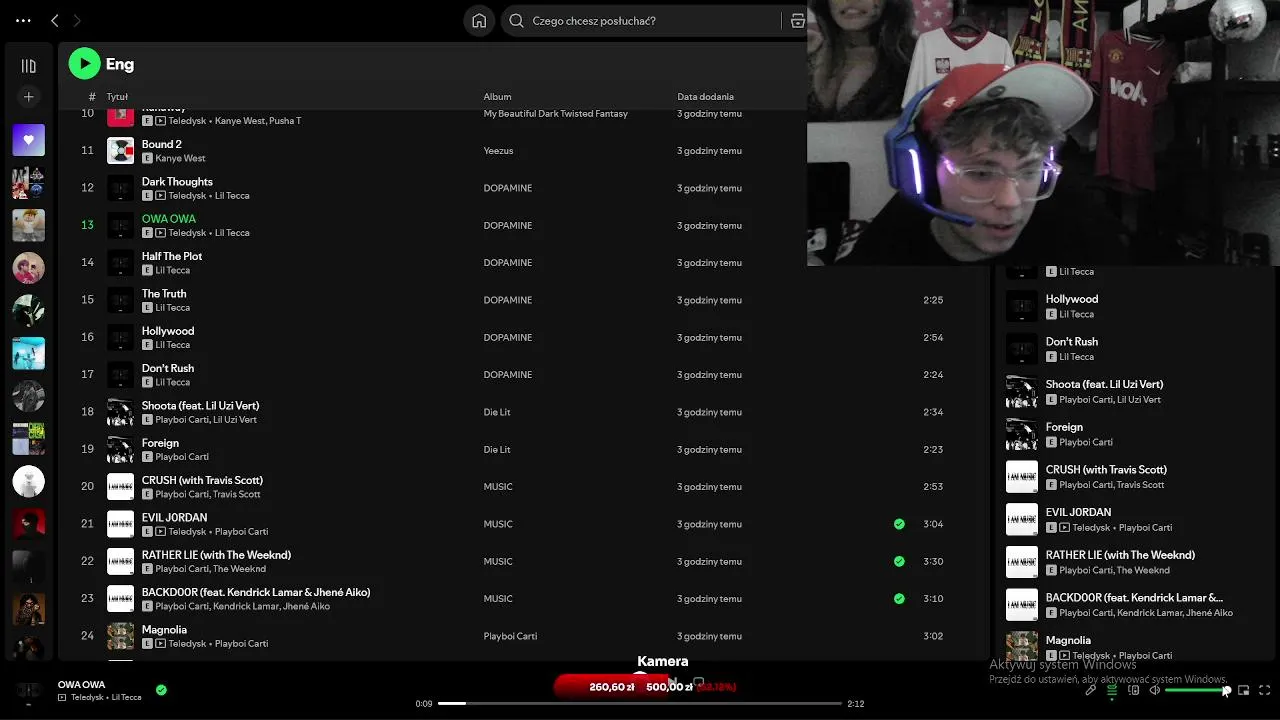Viewport: 1280px width, 720px height.
Task: Collapse Your Library using the sidebar library icon
Action: click(28, 66)
